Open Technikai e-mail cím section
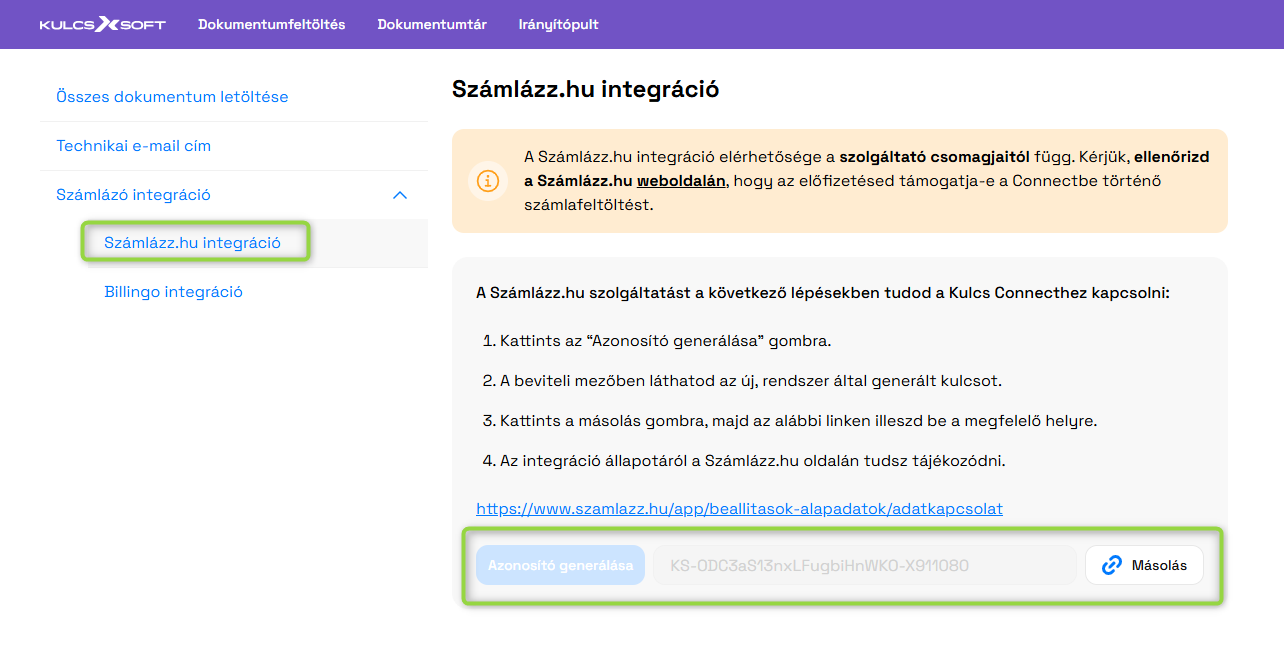 133,146
